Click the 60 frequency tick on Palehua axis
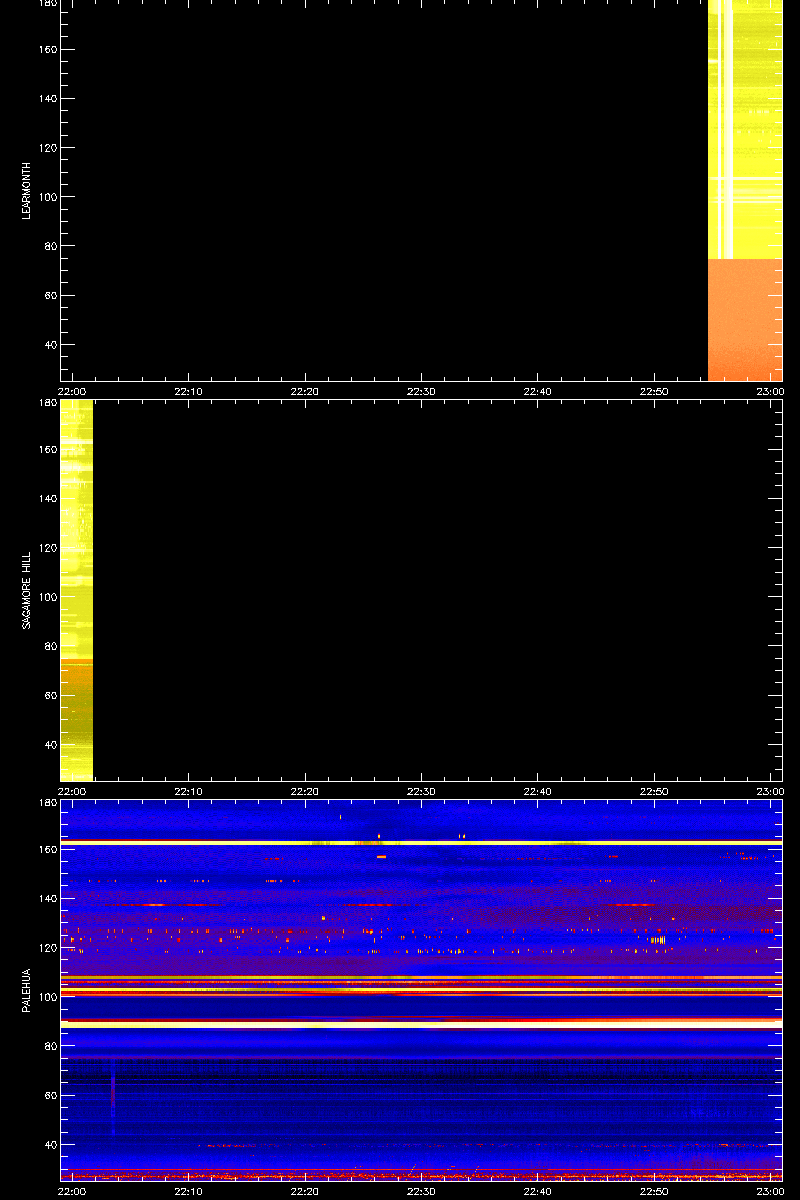 [x=52, y=1095]
